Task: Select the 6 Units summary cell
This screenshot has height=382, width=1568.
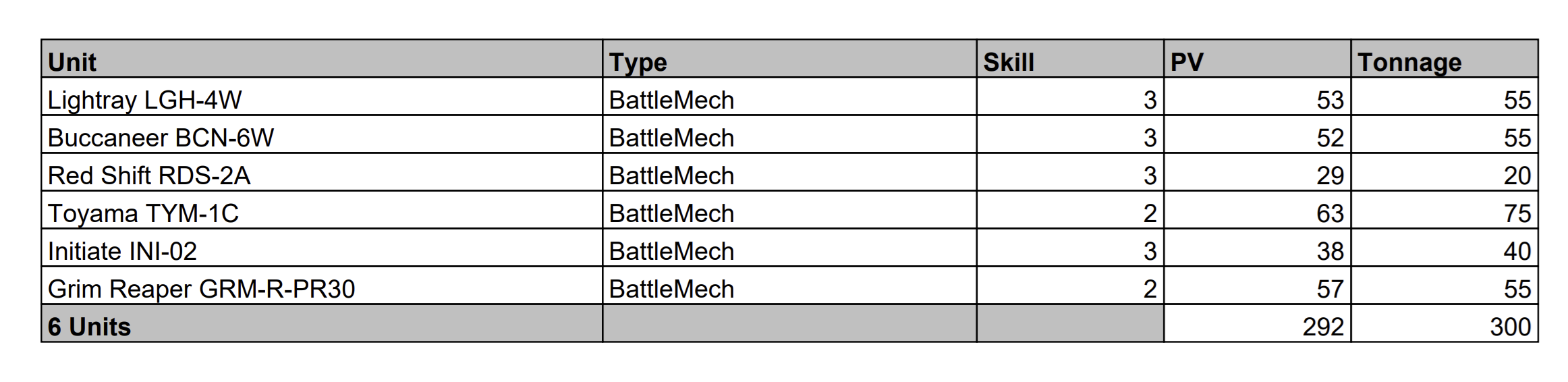Action: (x=89, y=327)
